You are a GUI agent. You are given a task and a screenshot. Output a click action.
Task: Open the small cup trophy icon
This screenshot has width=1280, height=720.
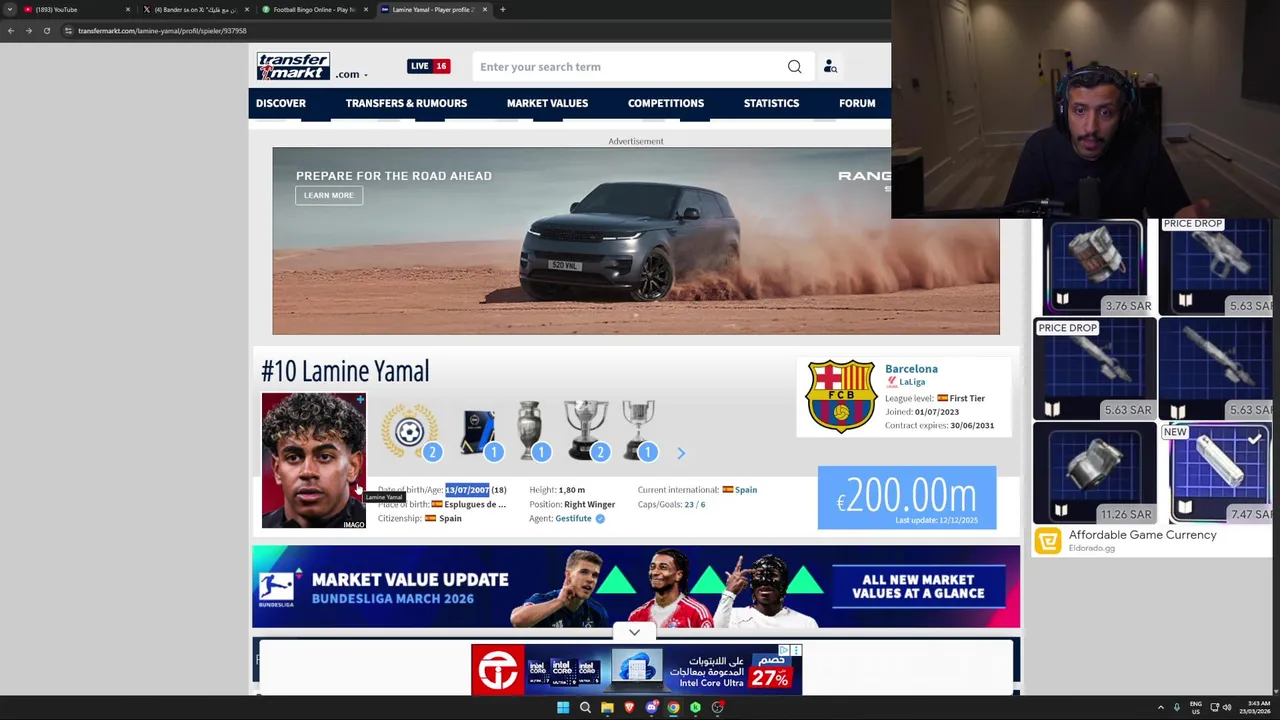[x=638, y=431]
